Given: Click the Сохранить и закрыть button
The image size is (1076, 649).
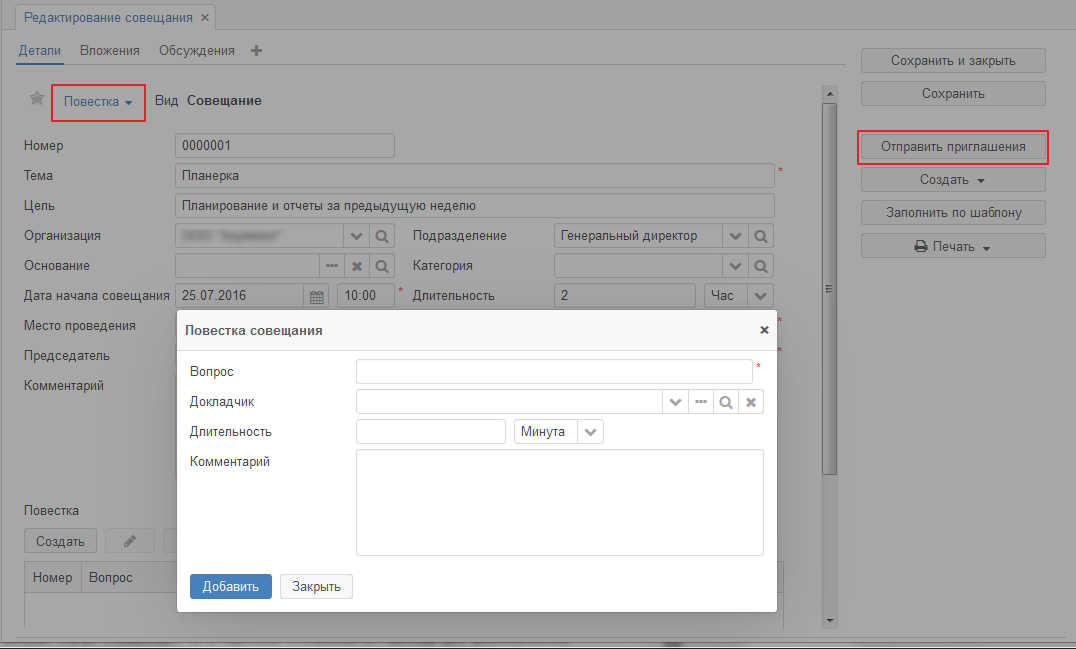Looking at the screenshot, I should 953,60.
